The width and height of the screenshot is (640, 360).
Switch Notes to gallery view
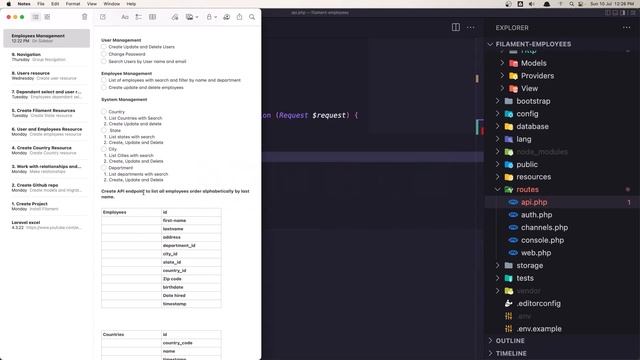click(x=47, y=17)
